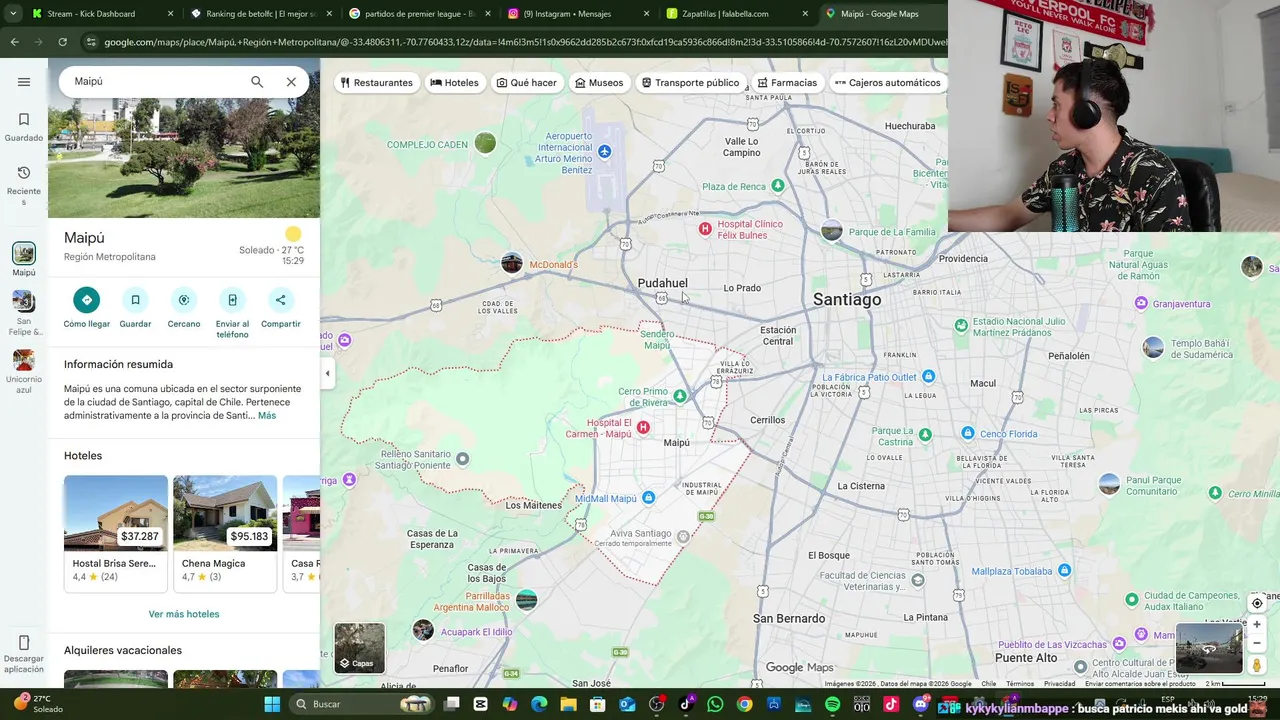Click Ver más hoteles link
This screenshot has width=1280, height=720.
click(x=184, y=614)
